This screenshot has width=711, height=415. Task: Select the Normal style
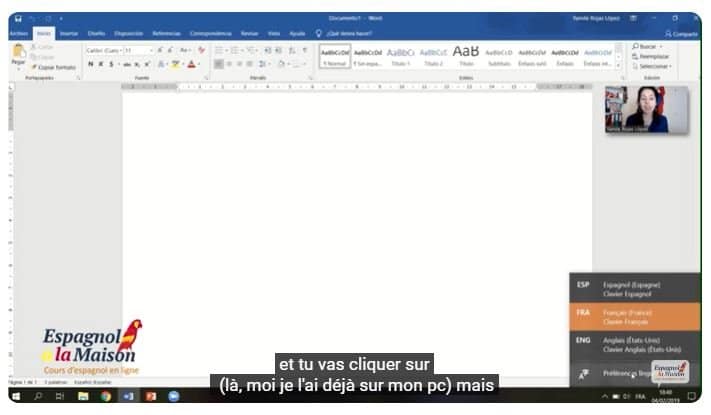tap(335, 56)
